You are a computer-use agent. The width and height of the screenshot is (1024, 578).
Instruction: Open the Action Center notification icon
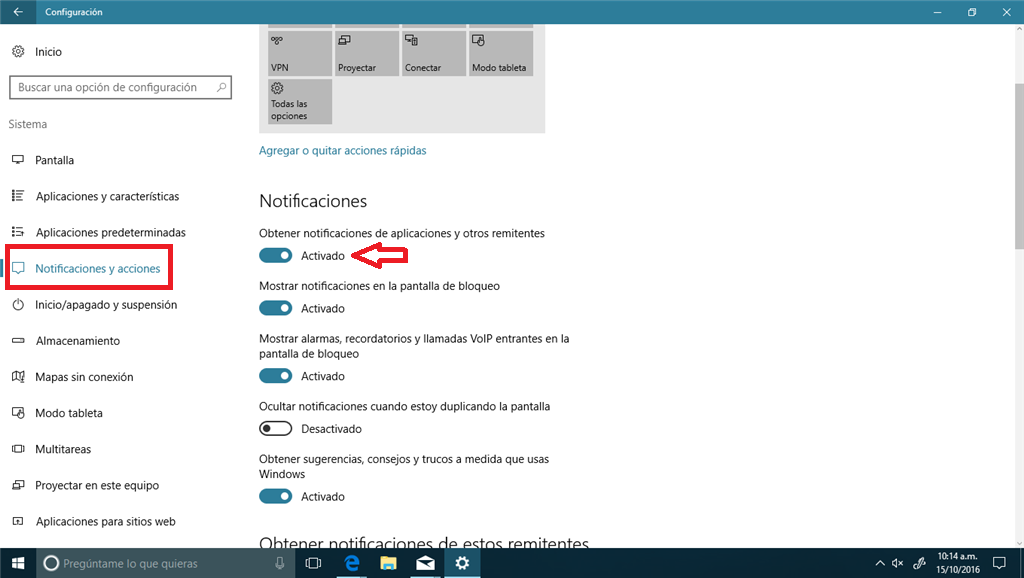tap(999, 563)
